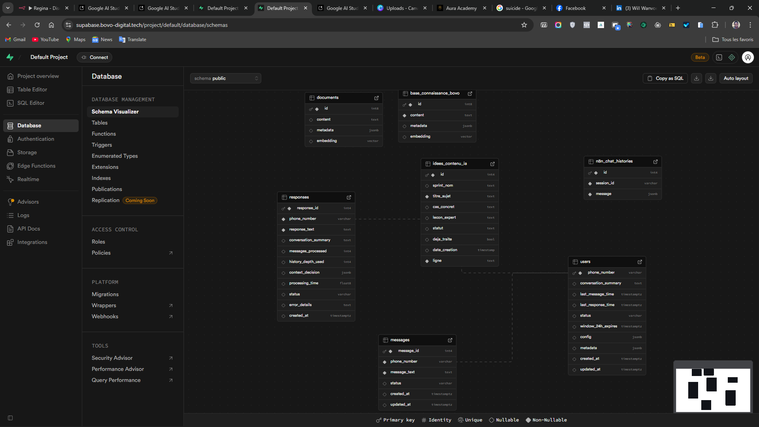Select Tables in Database Management menu
The height and width of the screenshot is (427, 759).
pyautogui.click(x=100, y=123)
